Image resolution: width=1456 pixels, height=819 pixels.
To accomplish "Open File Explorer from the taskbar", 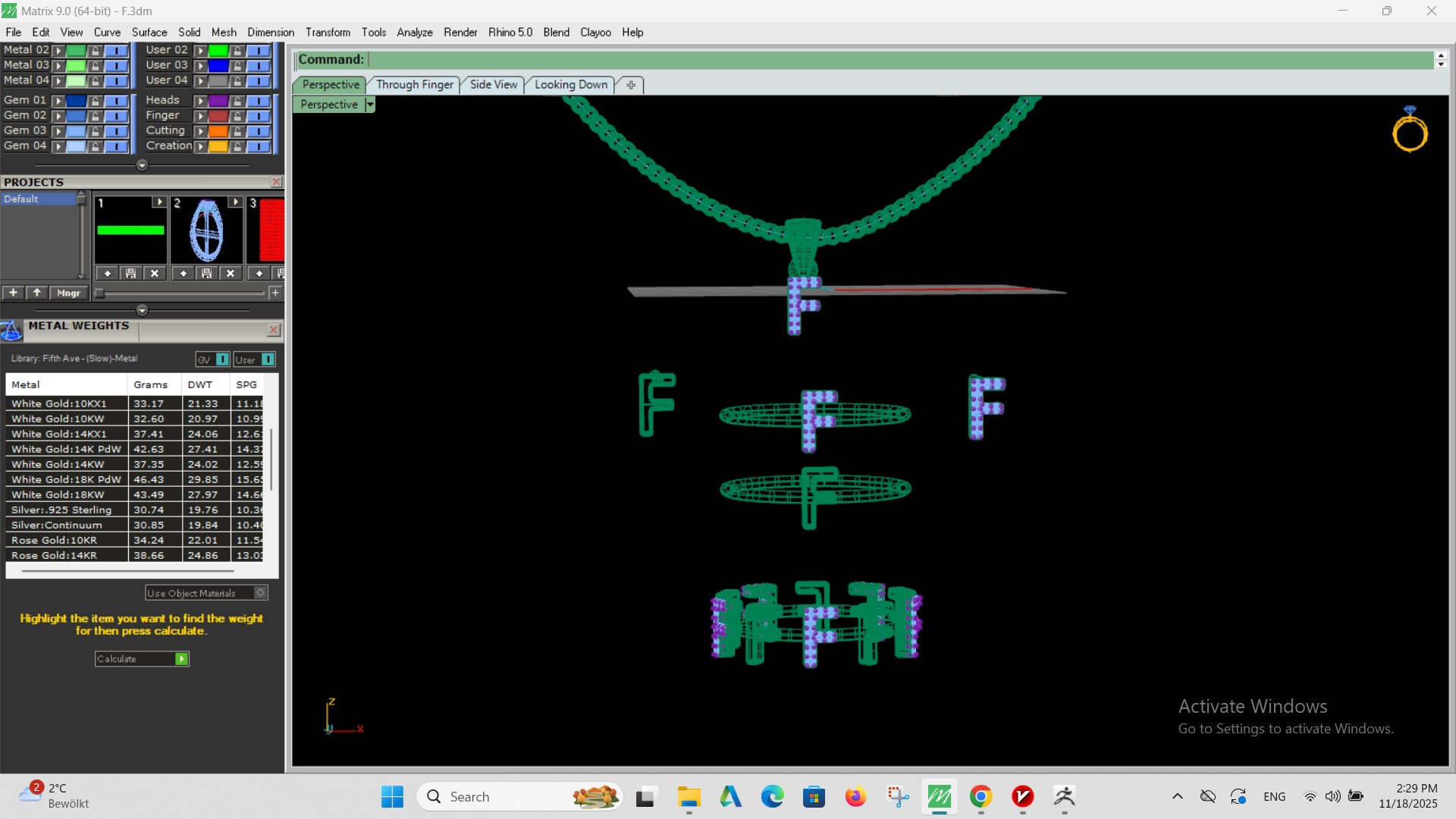I will coord(689,797).
